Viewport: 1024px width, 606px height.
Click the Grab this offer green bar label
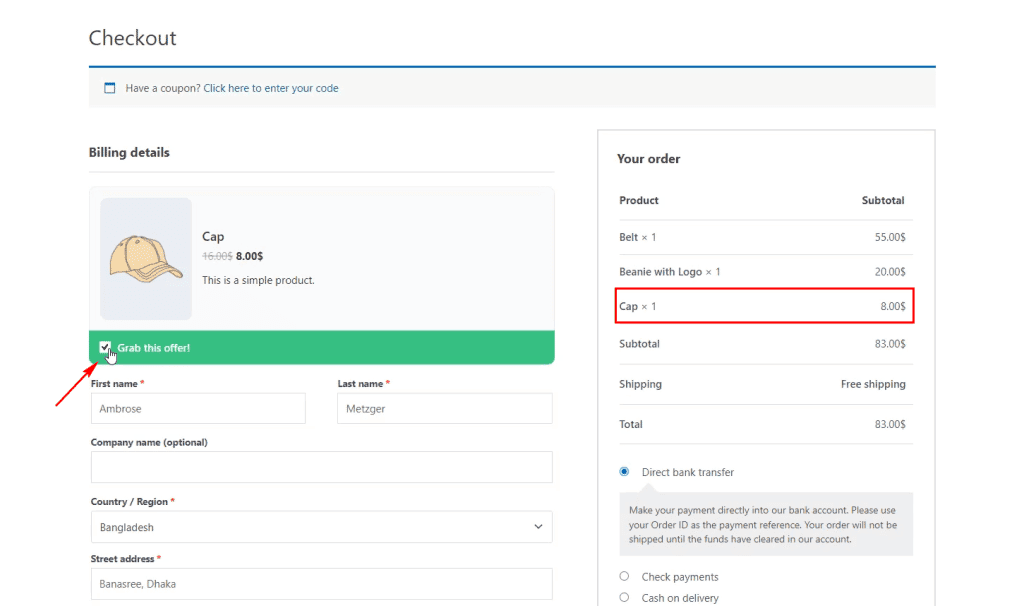point(154,348)
